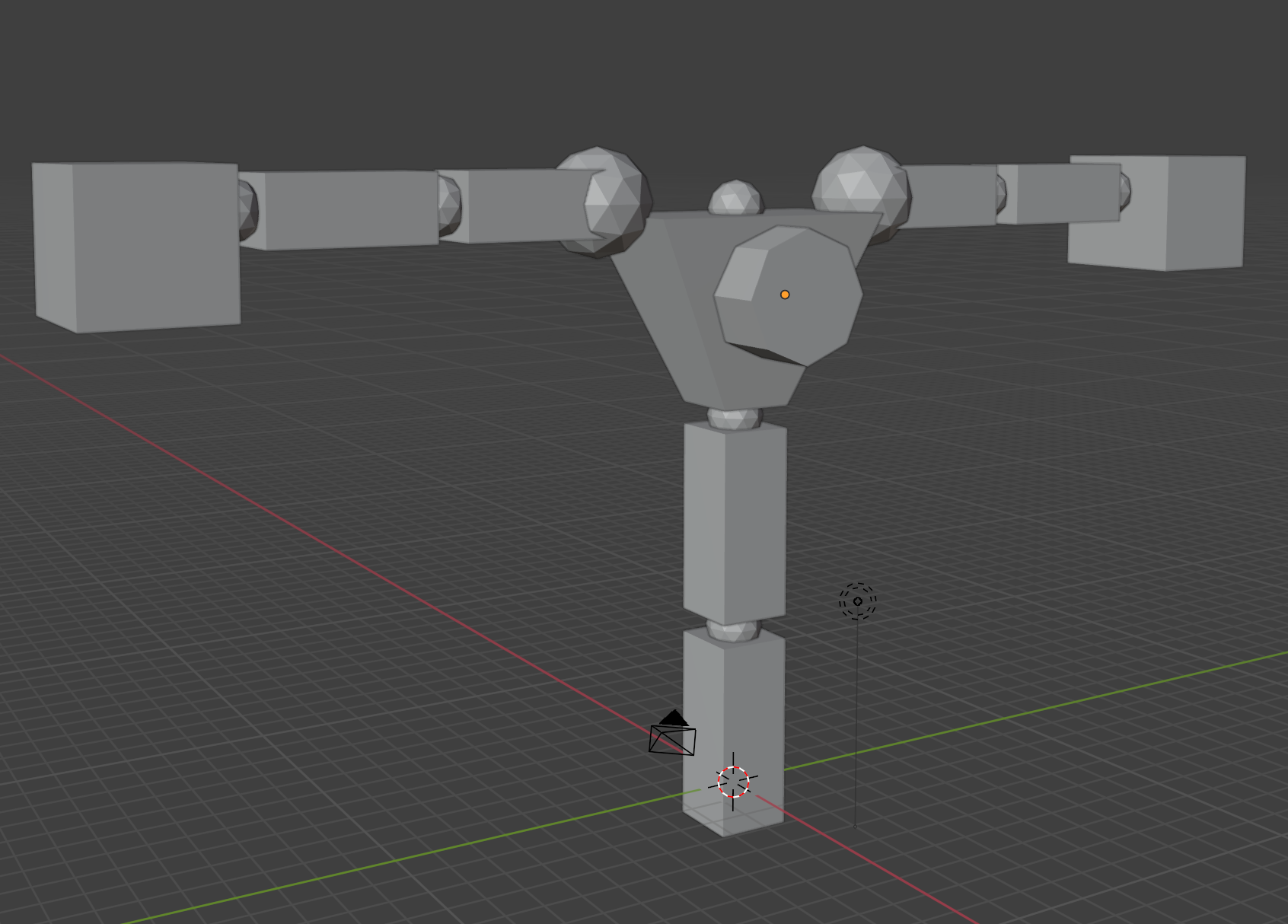Select the left upper arm box
This screenshot has height=924, width=1288.
pyautogui.click(x=521, y=206)
